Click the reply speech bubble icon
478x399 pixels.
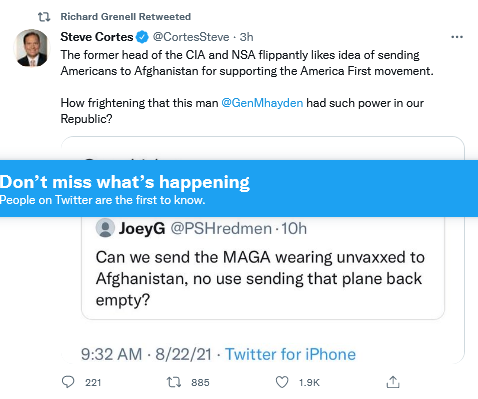coord(68,382)
